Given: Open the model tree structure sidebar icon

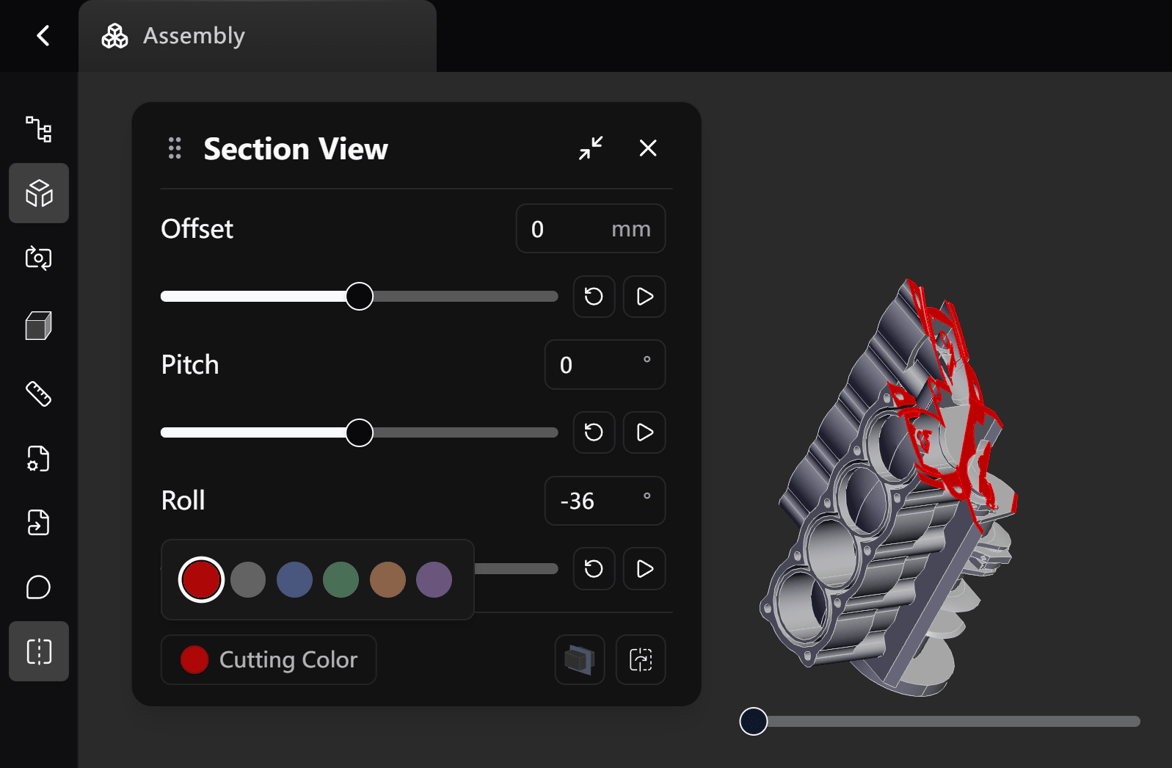Looking at the screenshot, I should pos(39,129).
